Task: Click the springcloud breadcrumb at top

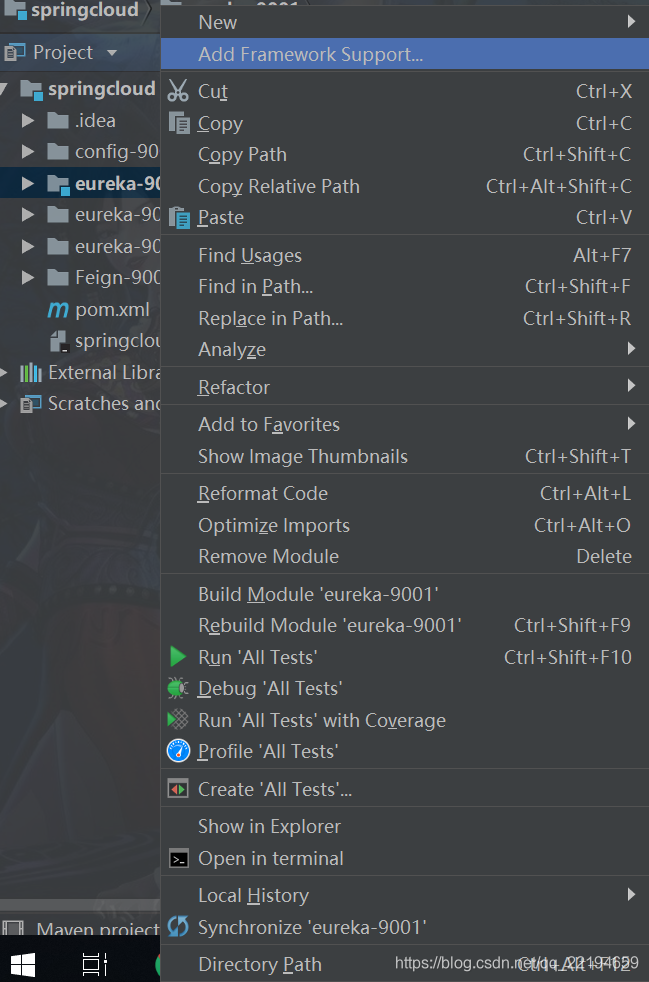Action: coord(85,10)
